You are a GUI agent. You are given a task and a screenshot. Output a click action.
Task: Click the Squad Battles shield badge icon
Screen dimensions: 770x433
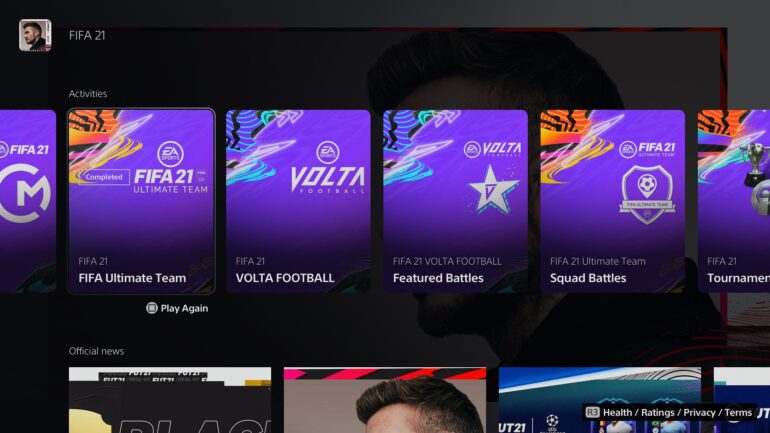click(x=647, y=194)
